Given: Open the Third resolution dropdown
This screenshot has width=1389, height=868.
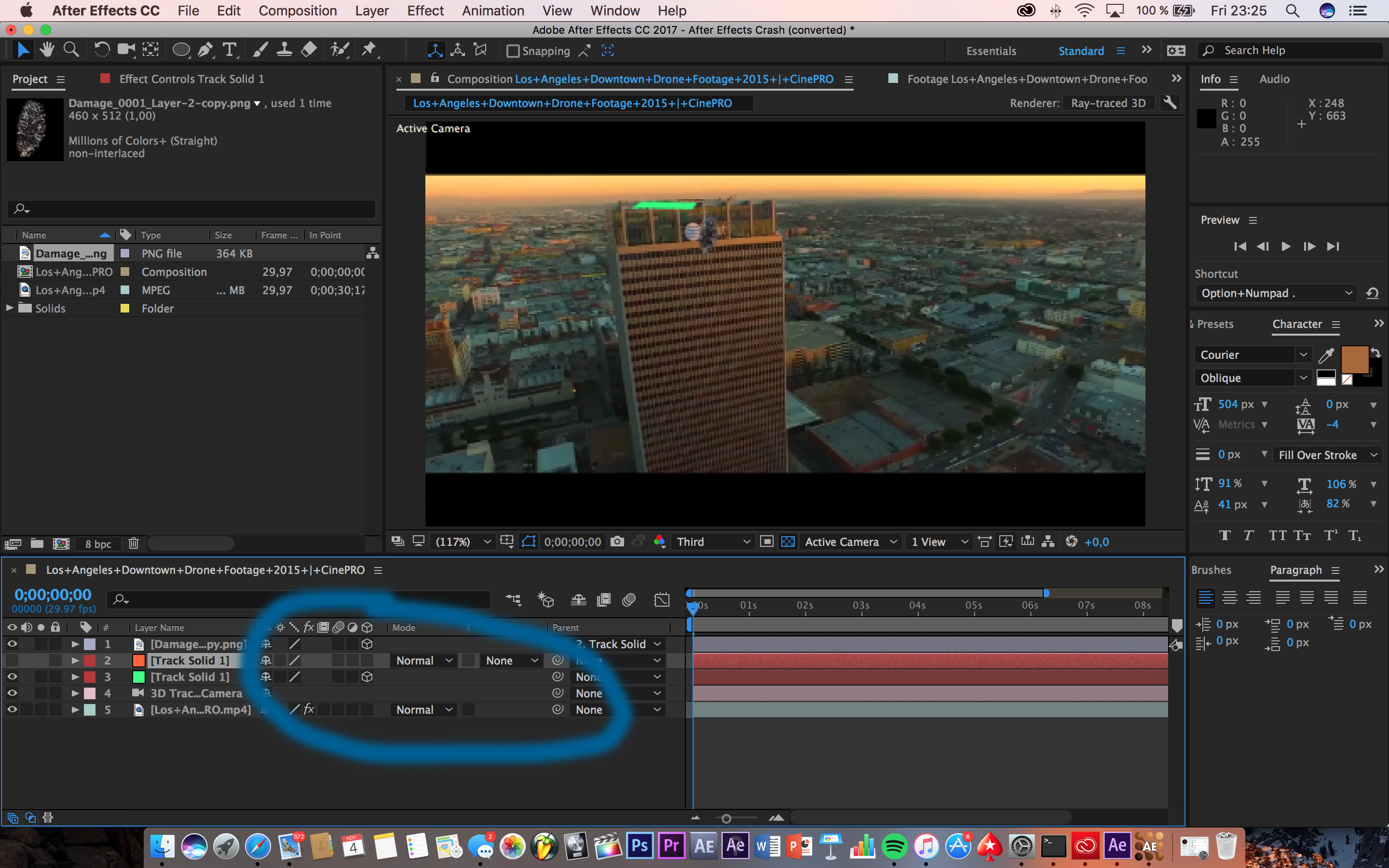Looking at the screenshot, I should point(712,542).
